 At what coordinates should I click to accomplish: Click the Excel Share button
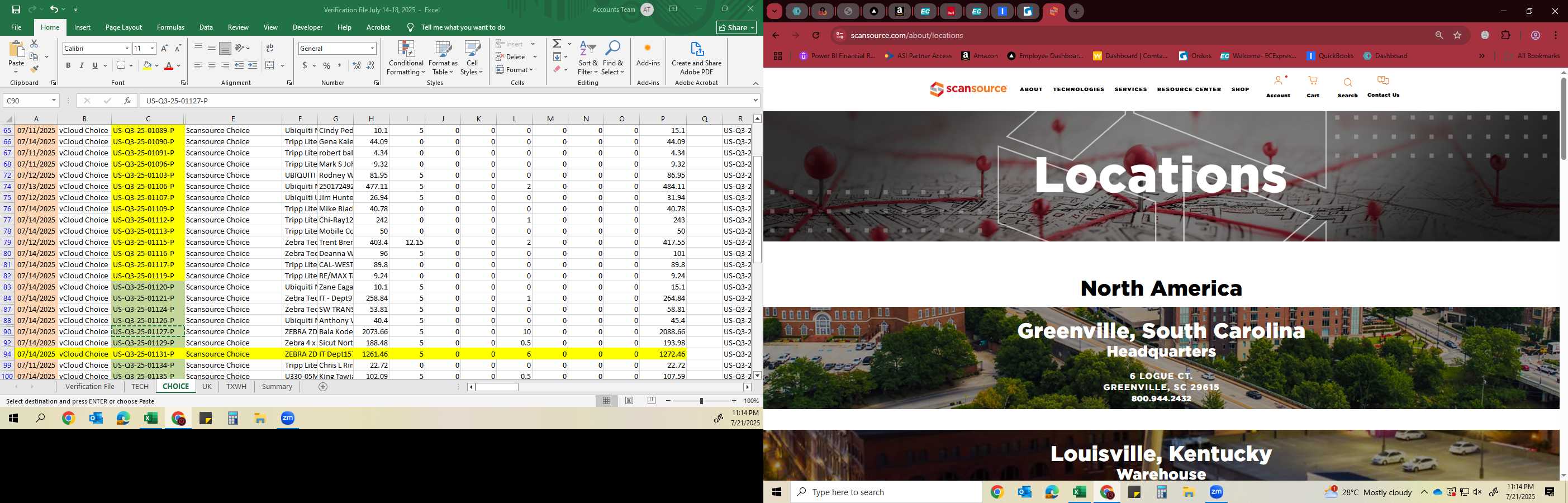(x=737, y=27)
